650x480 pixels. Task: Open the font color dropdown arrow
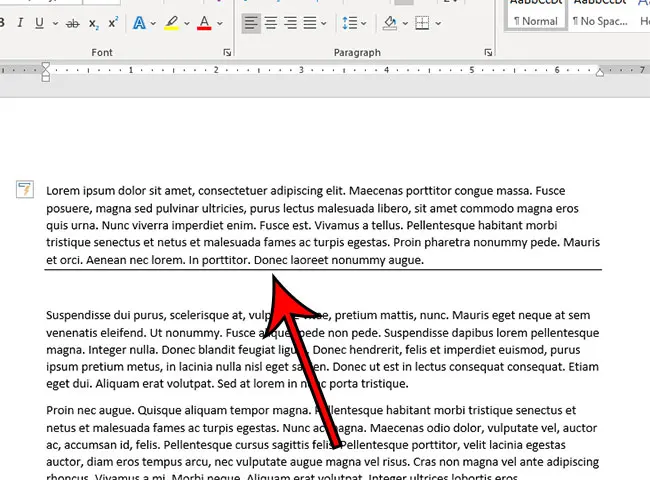(221, 22)
